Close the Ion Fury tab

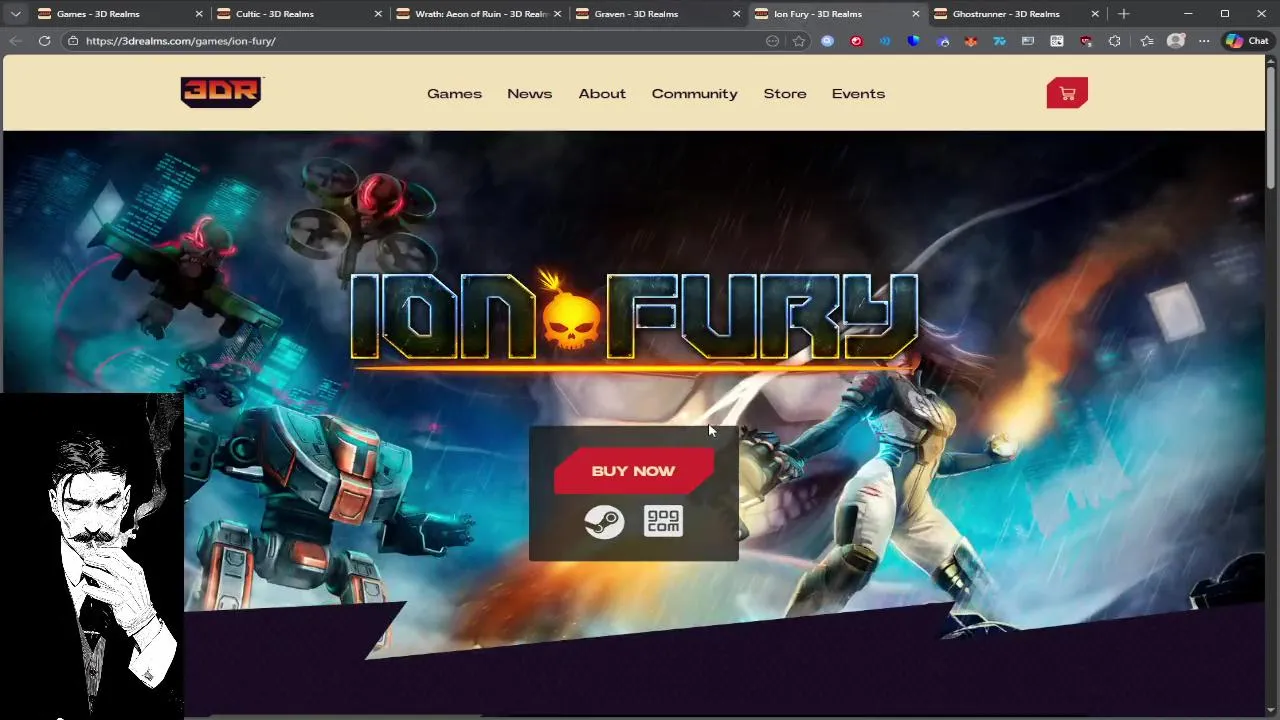pyautogui.click(x=915, y=14)
